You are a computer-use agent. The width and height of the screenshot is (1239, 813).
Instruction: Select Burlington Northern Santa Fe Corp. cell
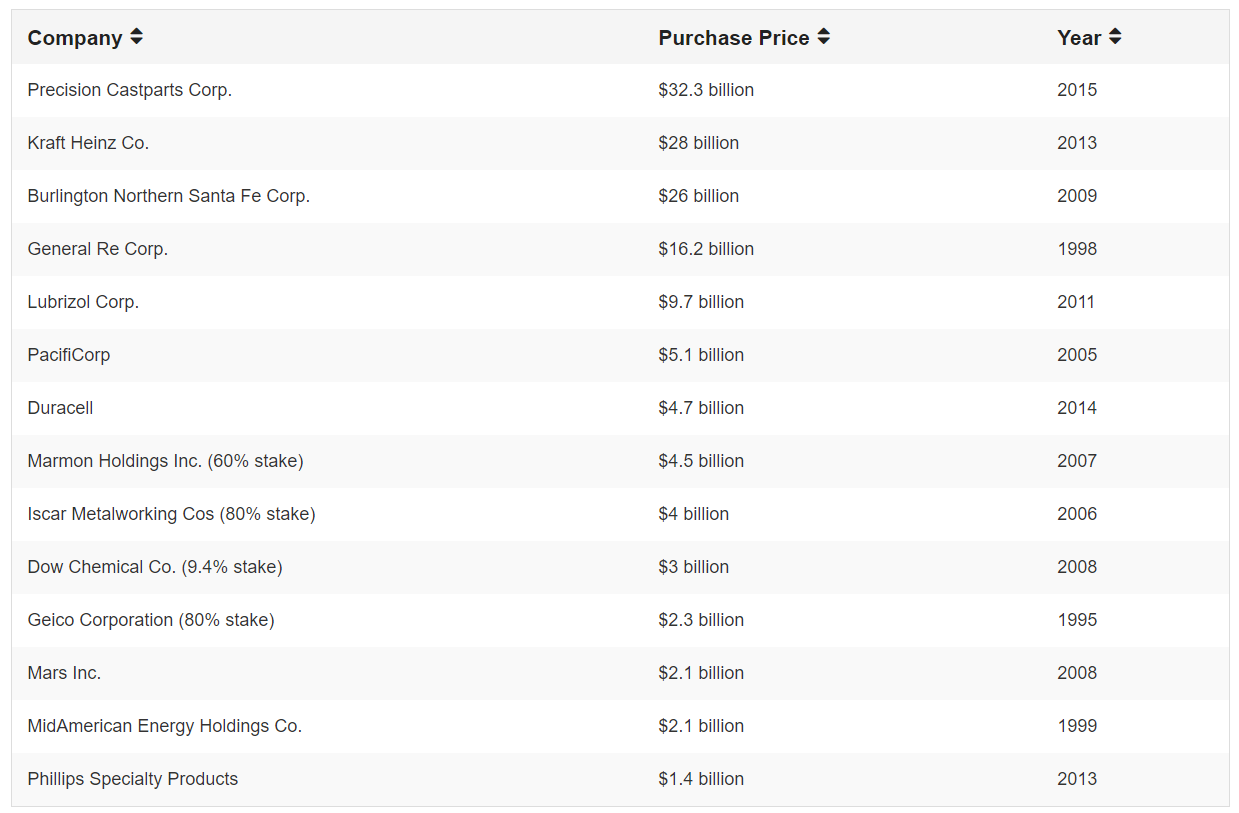coord(169,196)
